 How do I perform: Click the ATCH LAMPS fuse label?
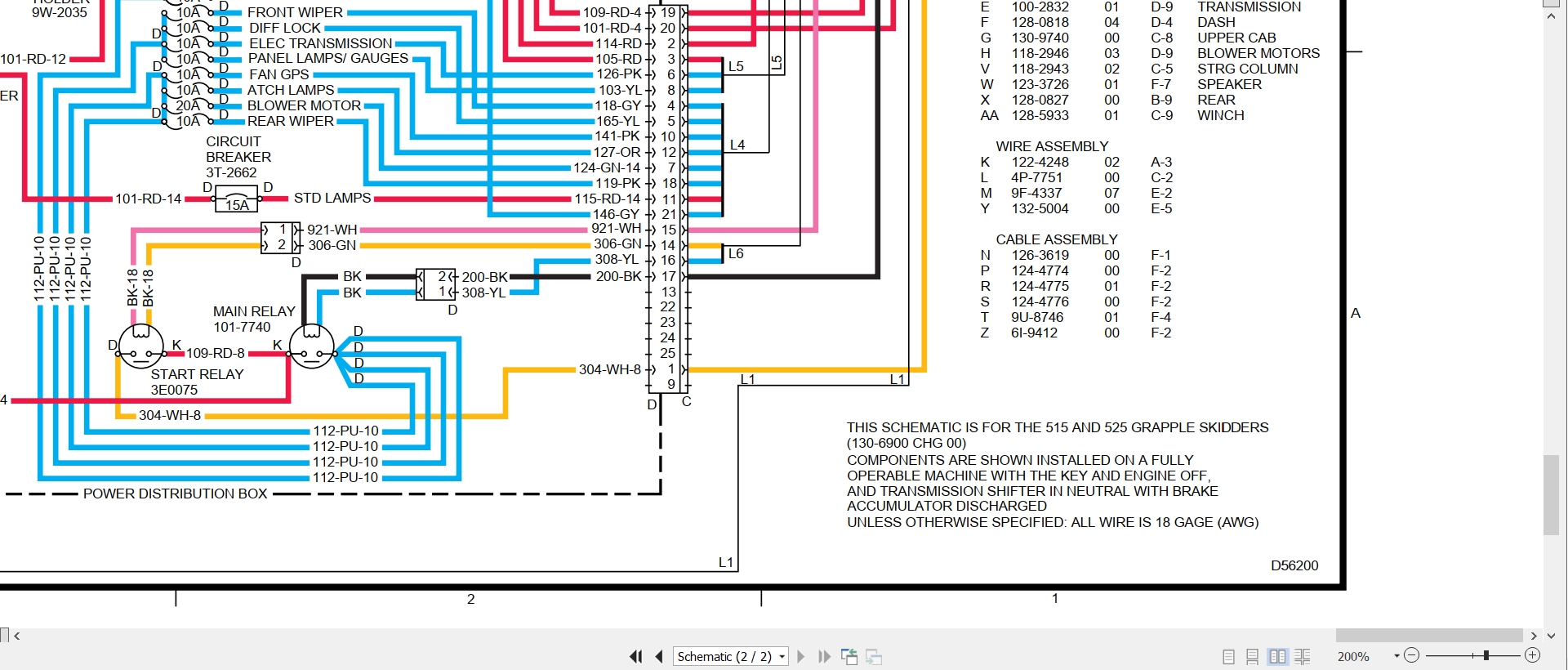pyautogui.click(x=291, y=90)
